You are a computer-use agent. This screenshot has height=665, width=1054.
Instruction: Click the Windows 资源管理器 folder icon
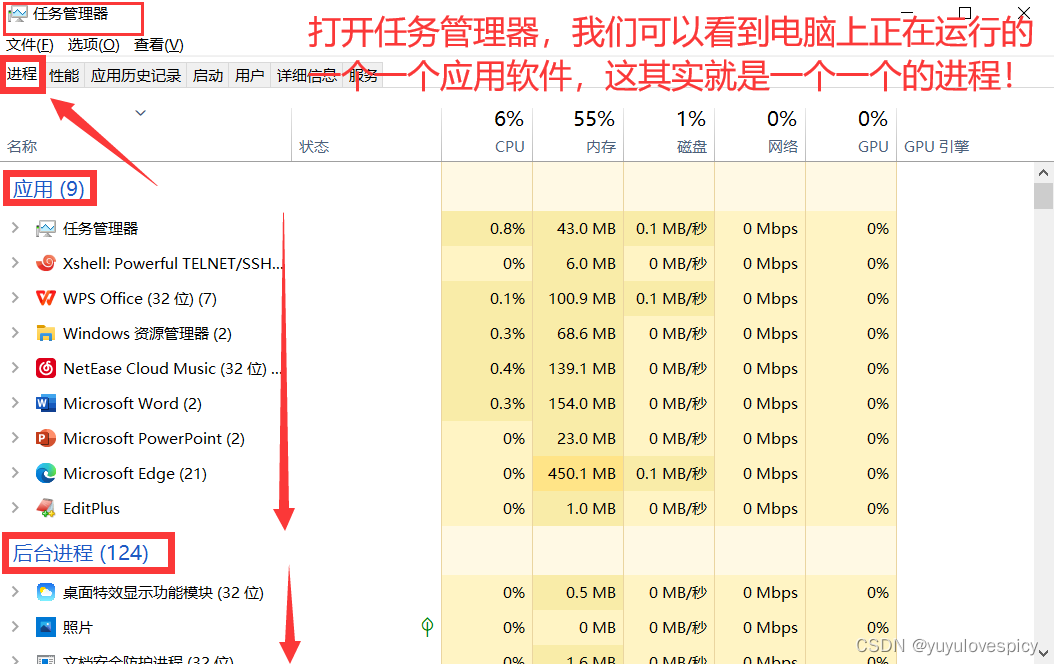coord(46,334)
